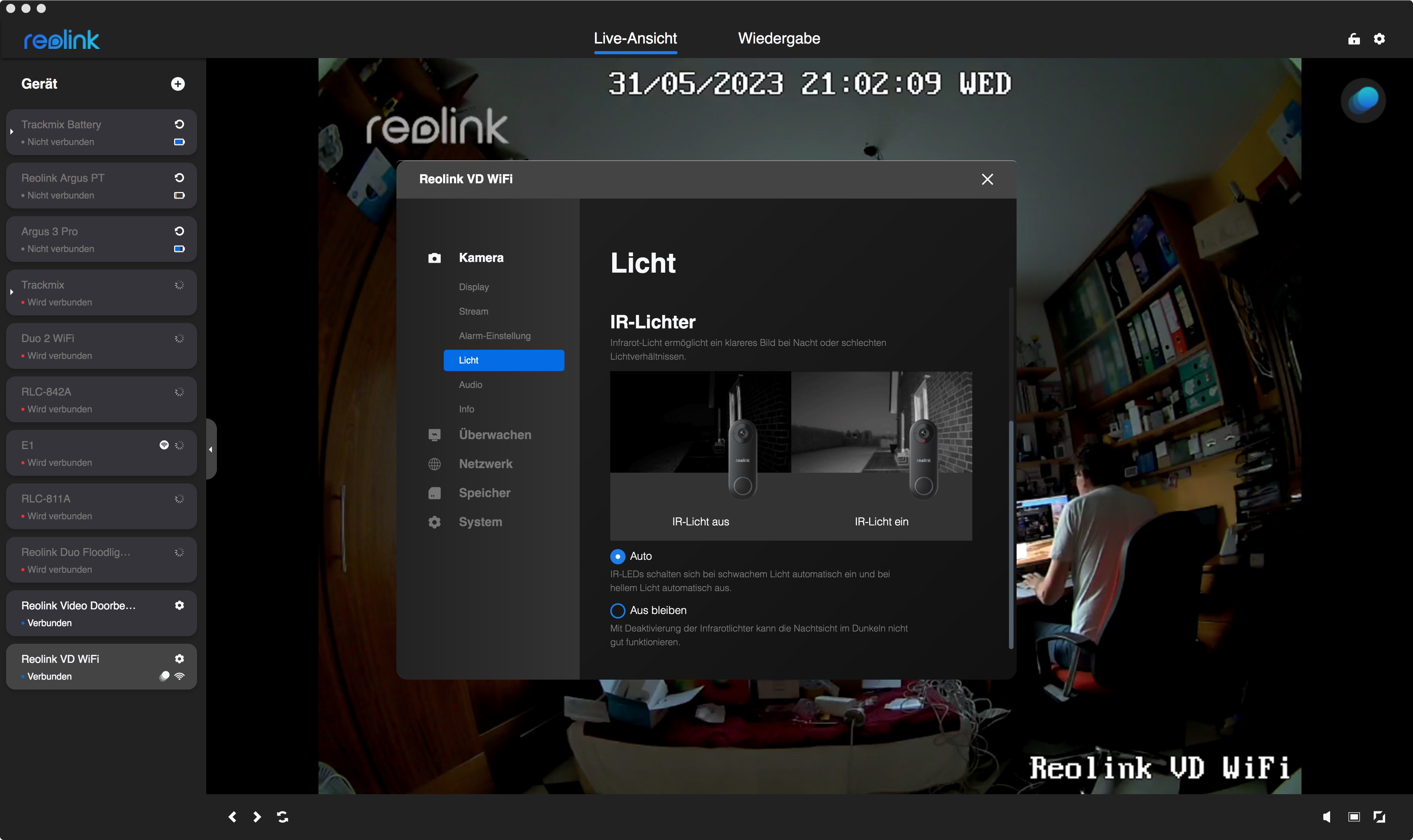Click the lock icon in top bar
The height and width of the screenshot is (840, 1413).
(1353, 39)
